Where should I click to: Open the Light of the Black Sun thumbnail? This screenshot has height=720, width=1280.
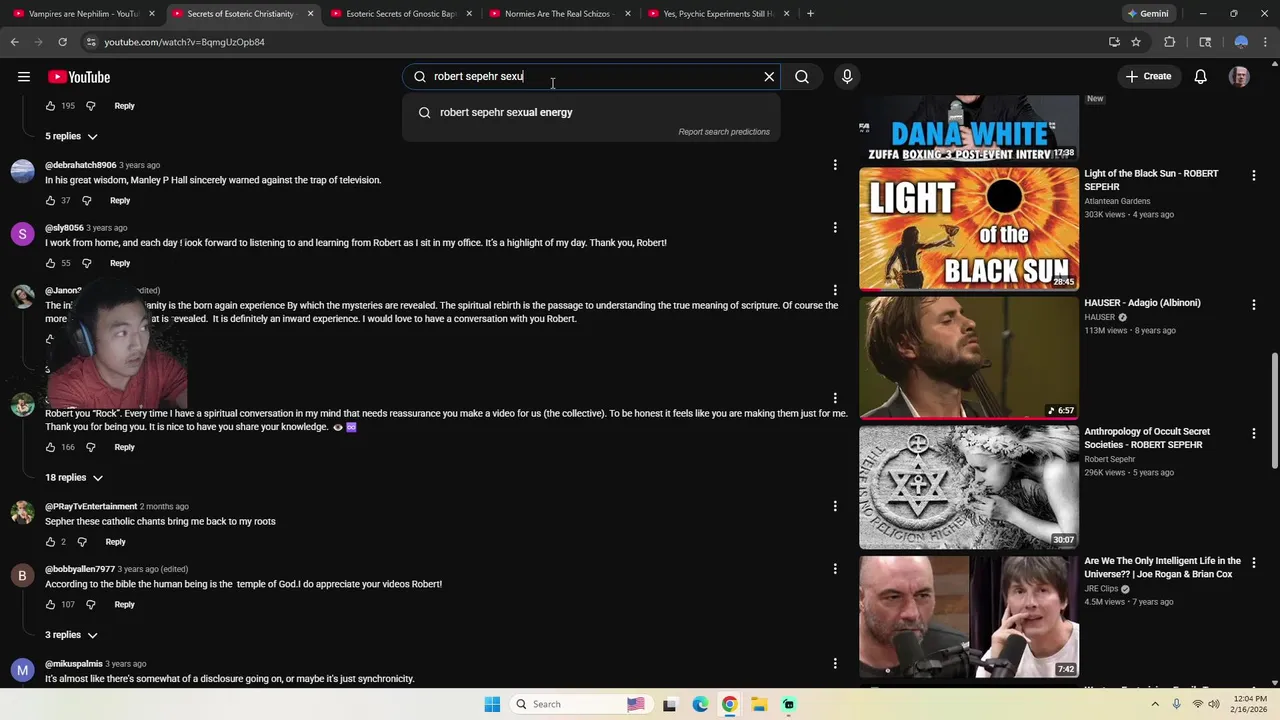pos(969,228)
